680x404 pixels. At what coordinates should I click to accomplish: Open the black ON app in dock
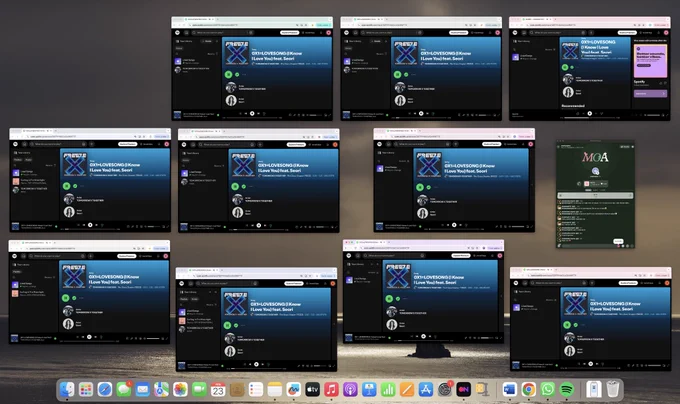[x=463, y=389]
